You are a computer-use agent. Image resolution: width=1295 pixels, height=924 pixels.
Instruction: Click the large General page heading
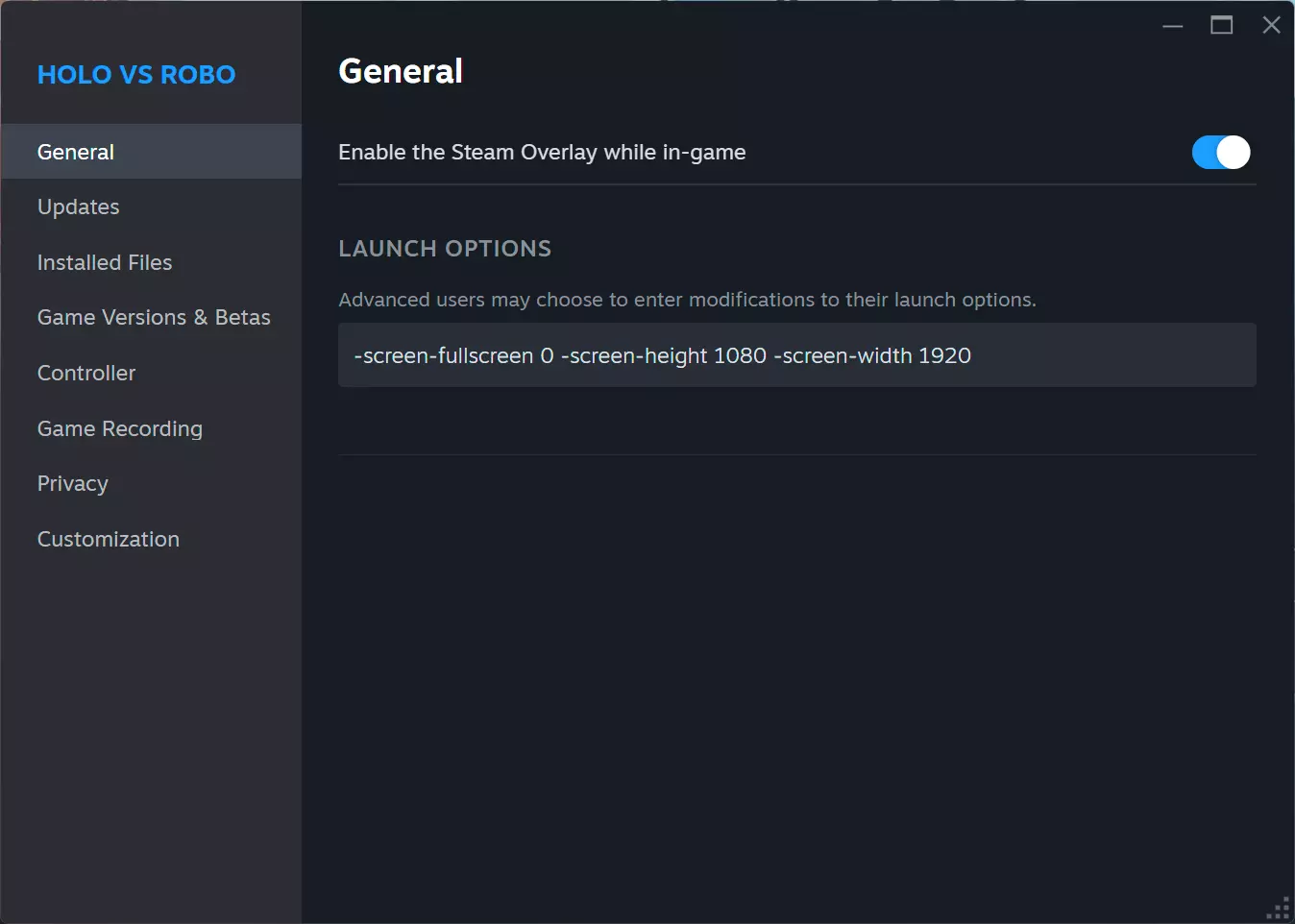[401, 72]
